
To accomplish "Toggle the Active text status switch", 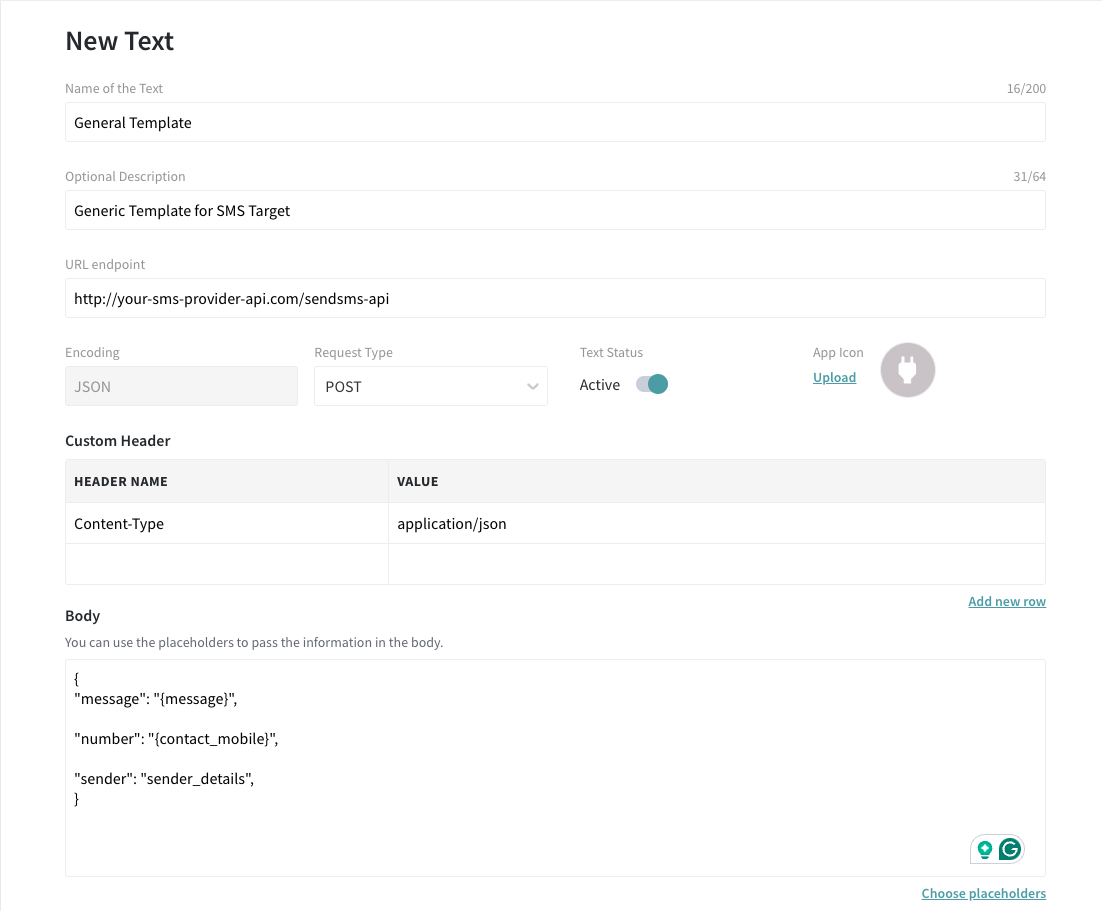I will tap(652, 385).
